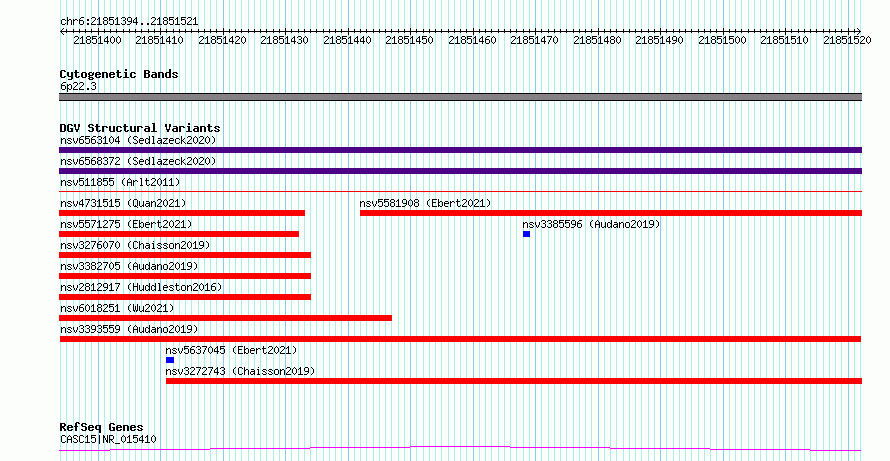Viewport: 890px width, 461px height.
Task: Click the chr6:21851394..21851521 coordinates text
Action: tap(129, 22)
